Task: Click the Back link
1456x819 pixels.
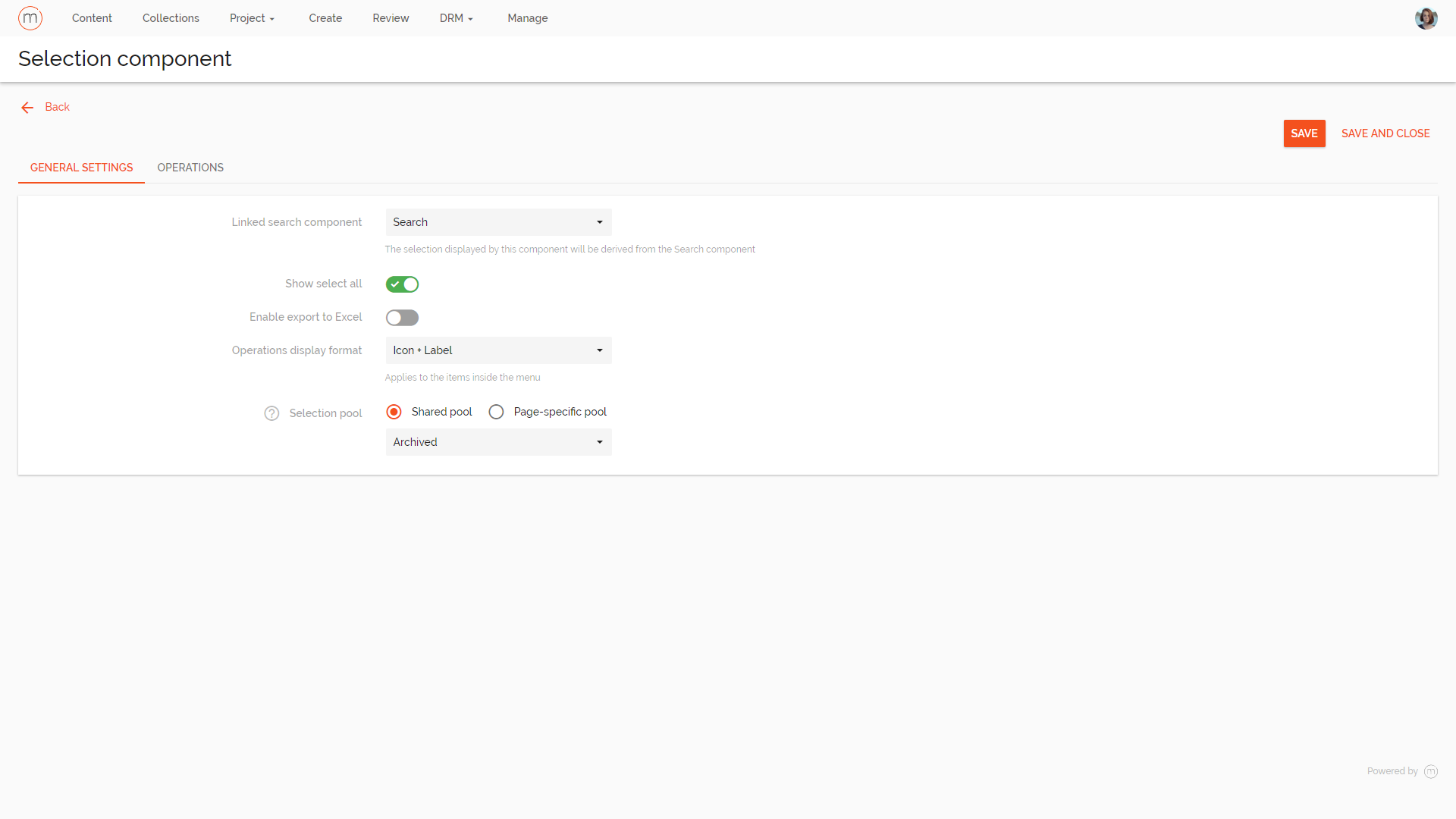Action: pos(58,107)
